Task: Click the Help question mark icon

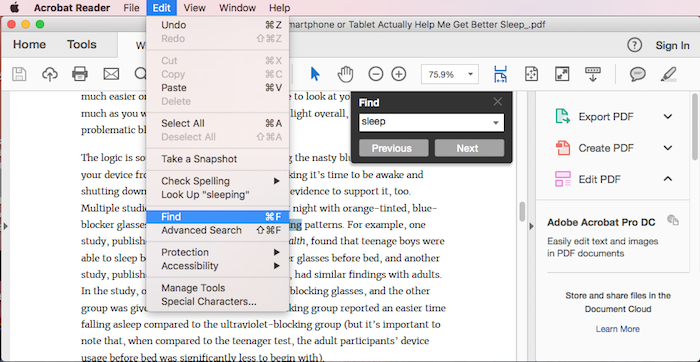Action: [634, 45]
